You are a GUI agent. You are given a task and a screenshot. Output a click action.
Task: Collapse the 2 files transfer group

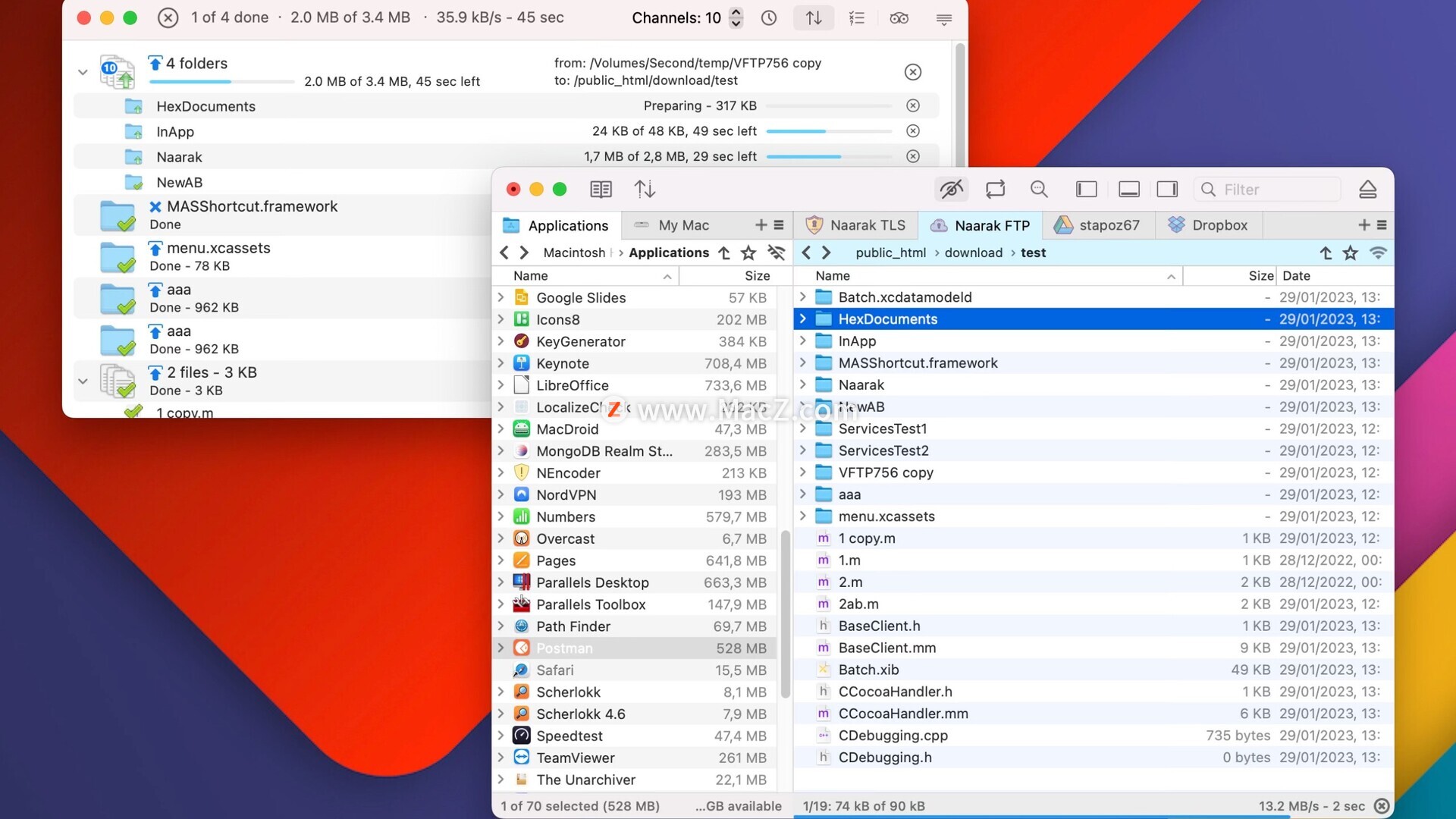[x=83, y=381]
